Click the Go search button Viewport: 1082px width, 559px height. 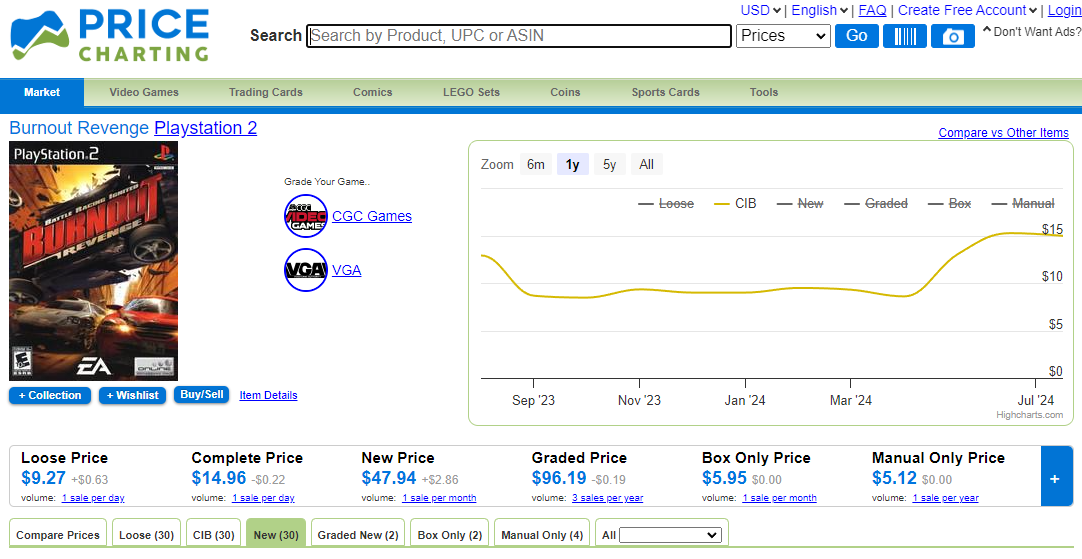[x=856, y=36]
